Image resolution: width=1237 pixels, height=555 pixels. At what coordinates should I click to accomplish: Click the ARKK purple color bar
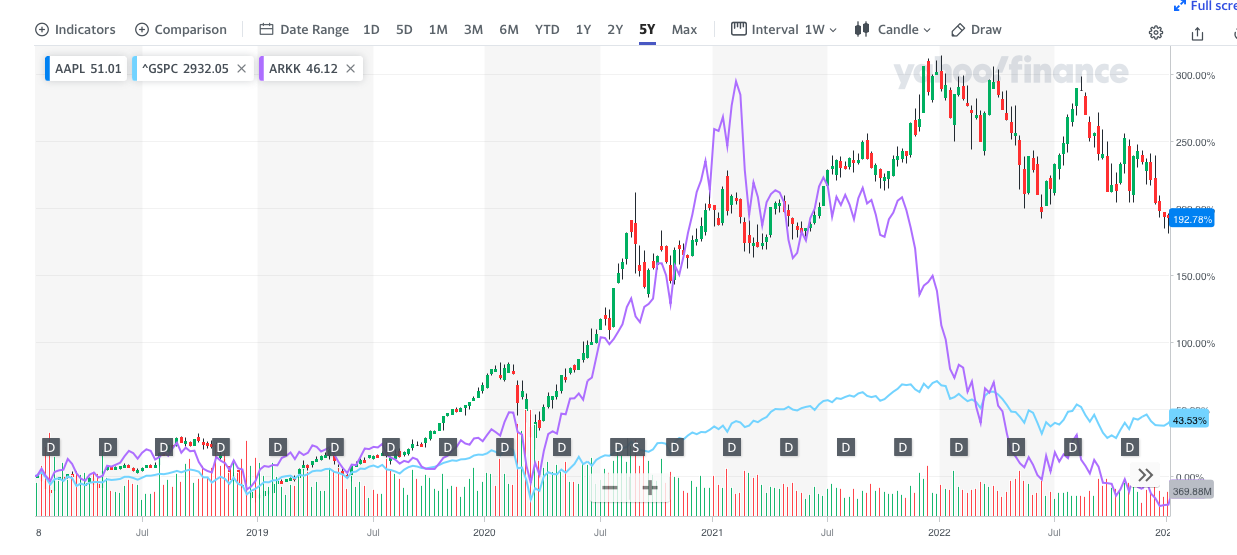260,69
